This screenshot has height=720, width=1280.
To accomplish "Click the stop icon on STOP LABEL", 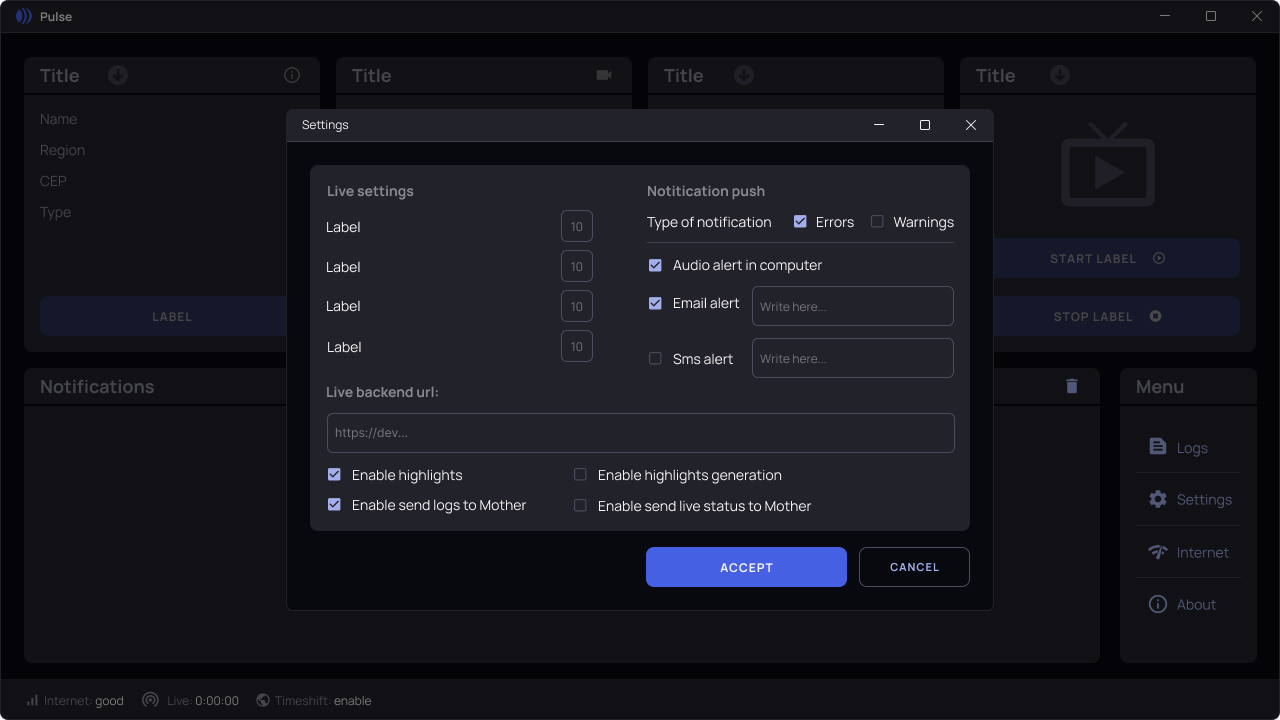I will point(1155,316).
